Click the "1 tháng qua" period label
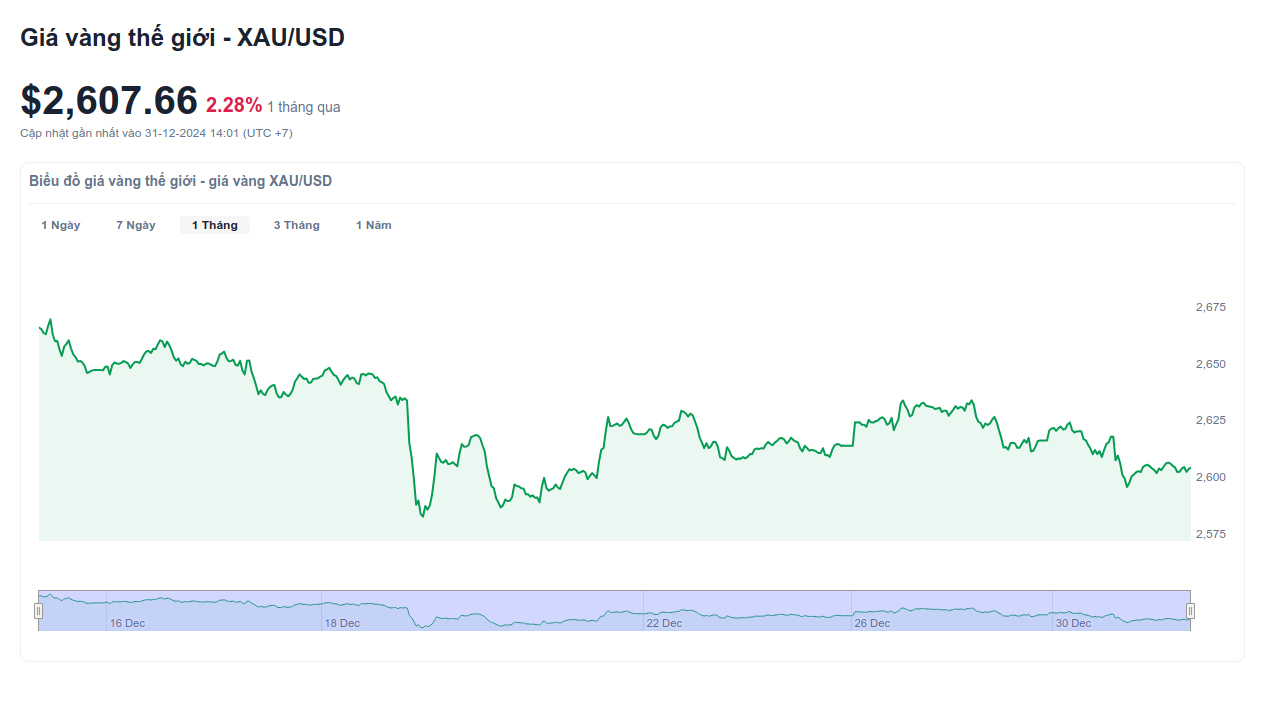 coord(303,107)
